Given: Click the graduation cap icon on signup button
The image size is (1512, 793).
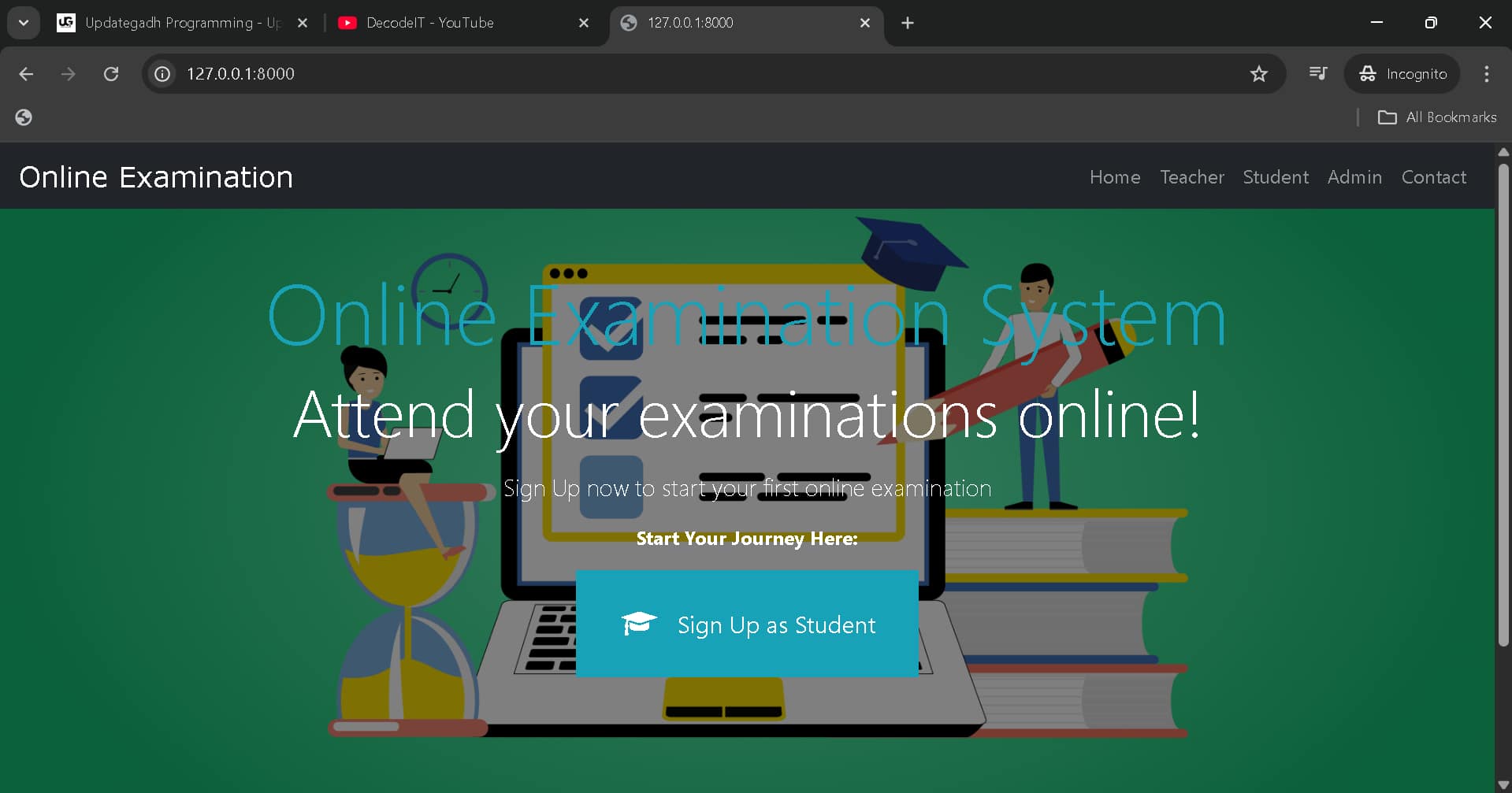Looking at the screenshot, I should (x=638, y=623).
